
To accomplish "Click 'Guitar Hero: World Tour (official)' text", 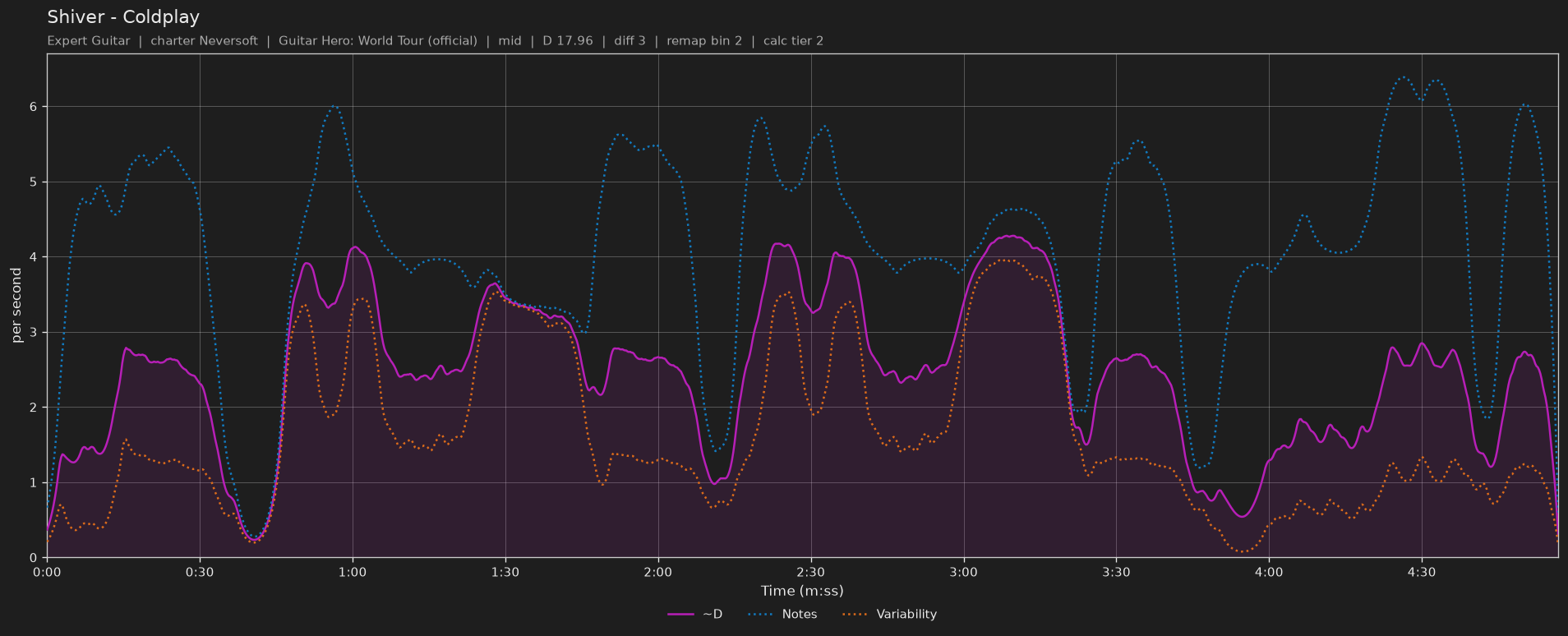I will (378, 41).
